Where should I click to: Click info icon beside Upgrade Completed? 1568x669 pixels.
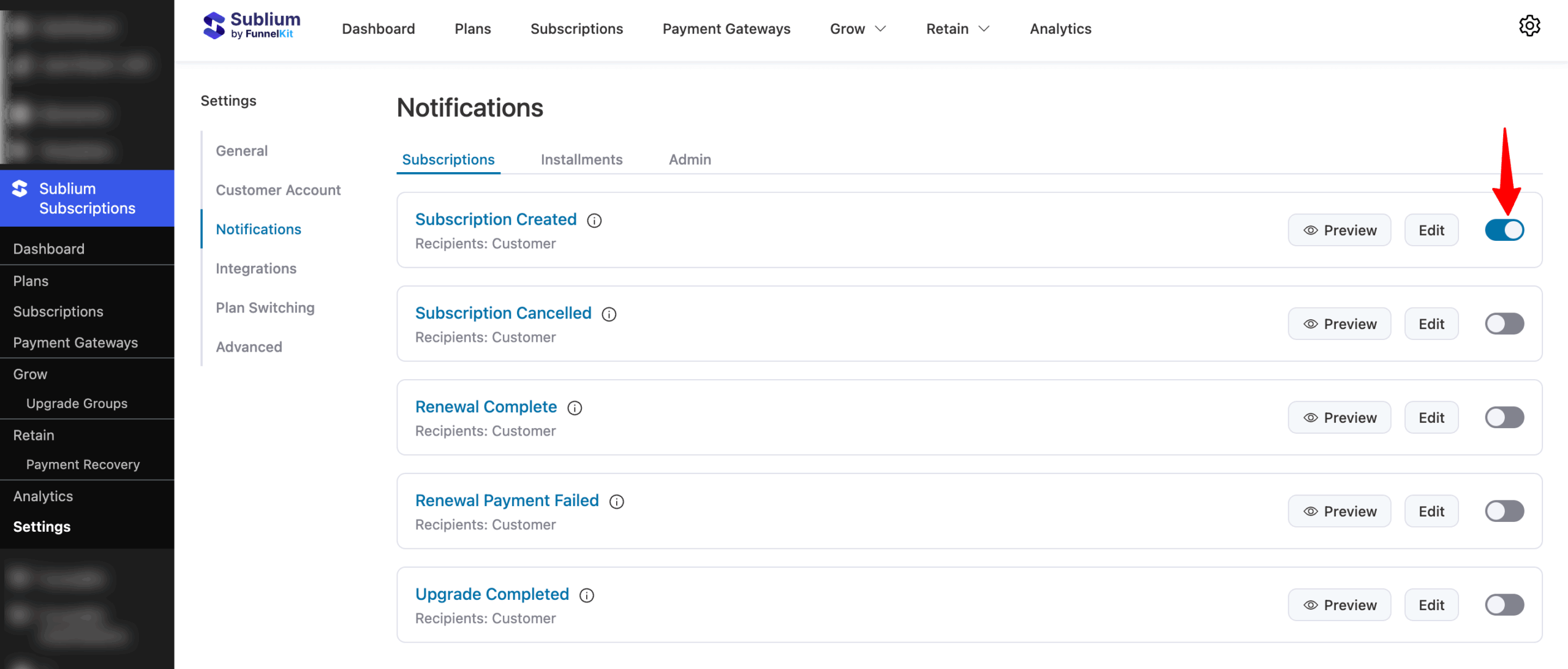tap(587, 595)
